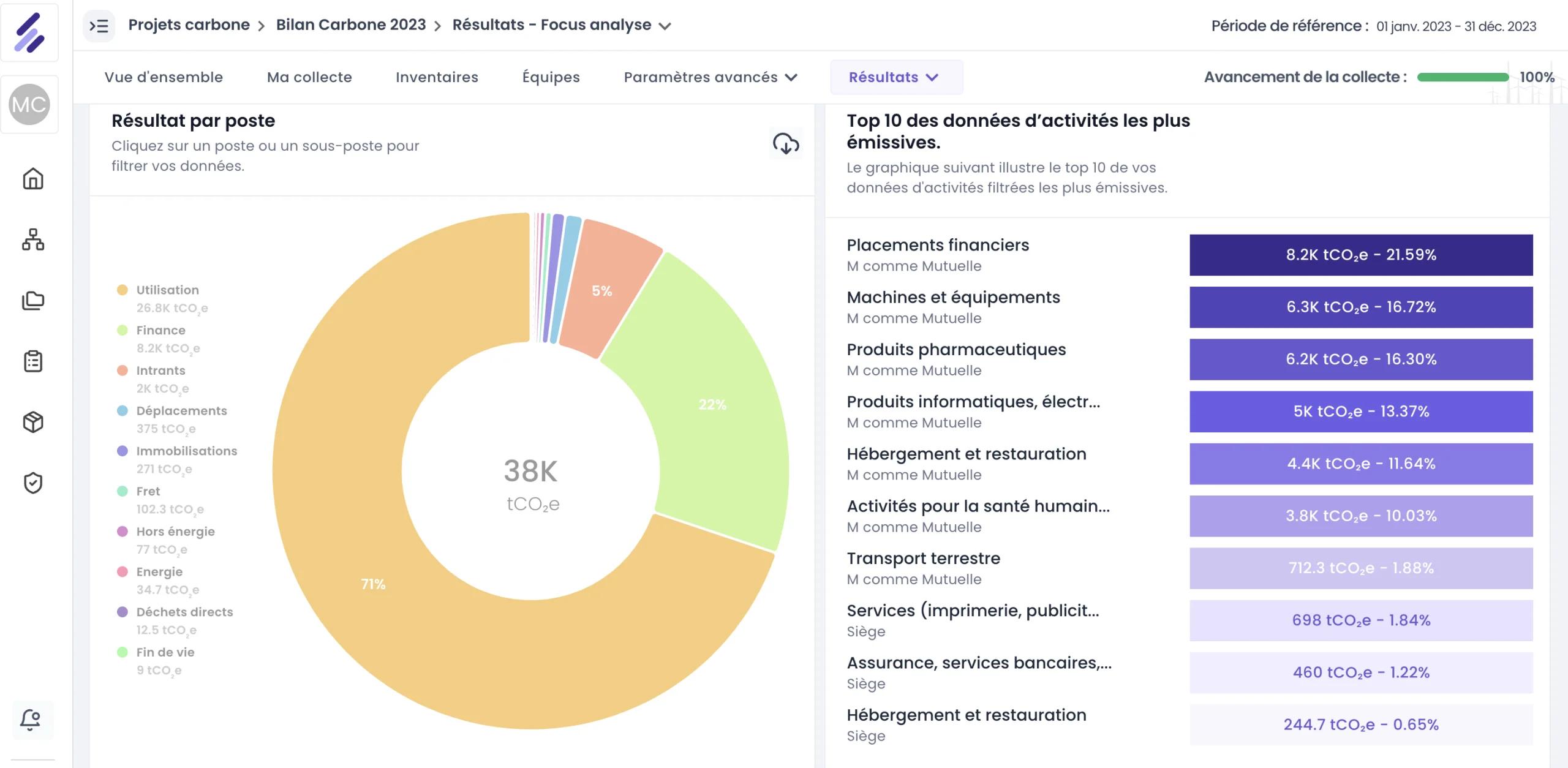The image size is (1568, 768).
Task: Open the organization hierarchy sidebar icon
Action: point(33,239)
